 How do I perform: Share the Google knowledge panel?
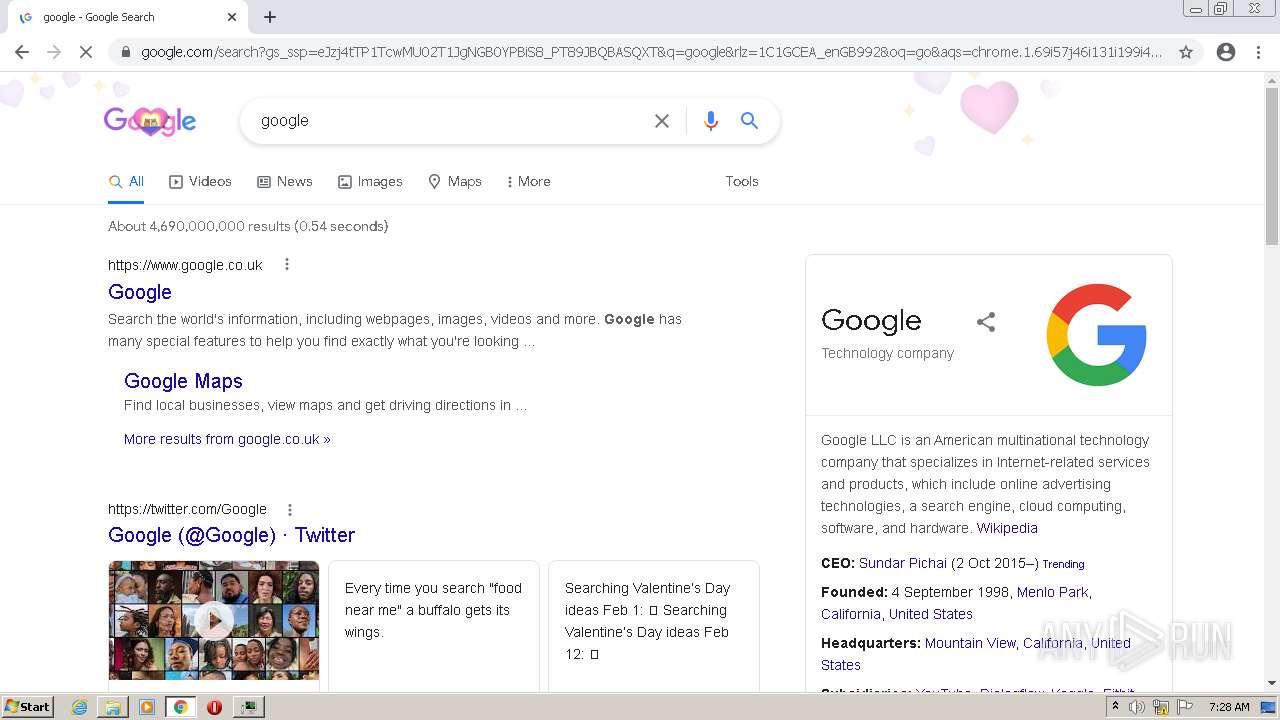(x=986, y=322)
